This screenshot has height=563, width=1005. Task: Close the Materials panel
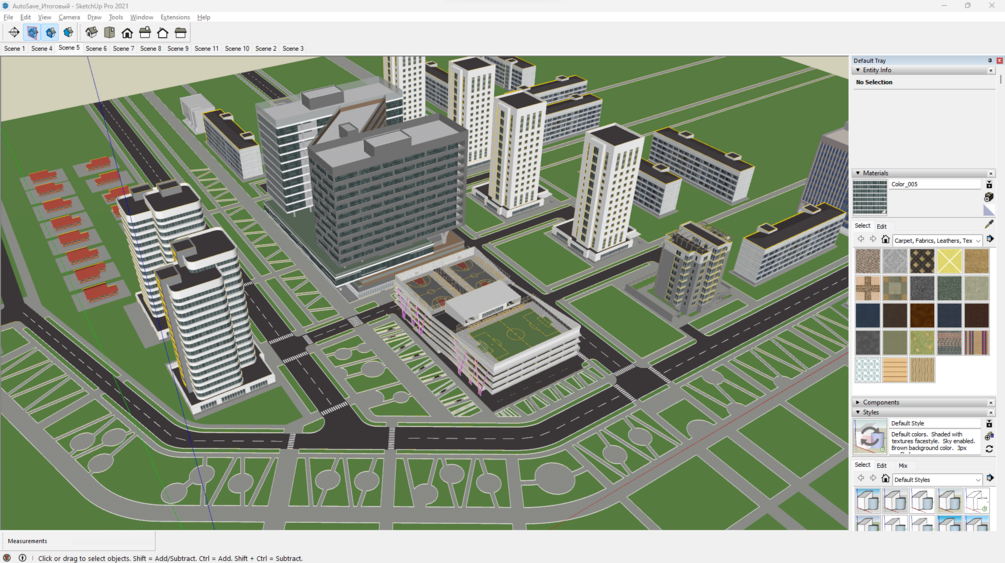click(x=991, y=173)
